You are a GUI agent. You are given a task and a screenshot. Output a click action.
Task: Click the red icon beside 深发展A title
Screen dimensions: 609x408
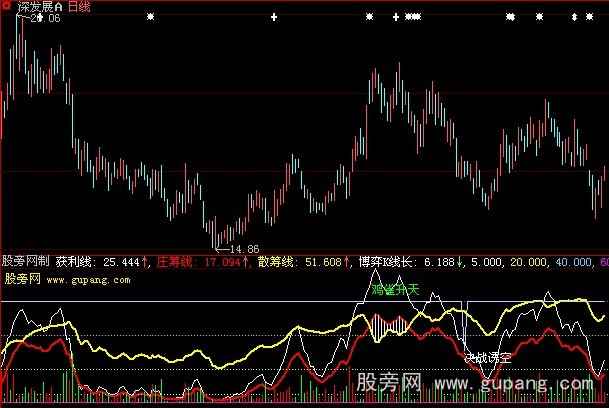tap(6, 5)
